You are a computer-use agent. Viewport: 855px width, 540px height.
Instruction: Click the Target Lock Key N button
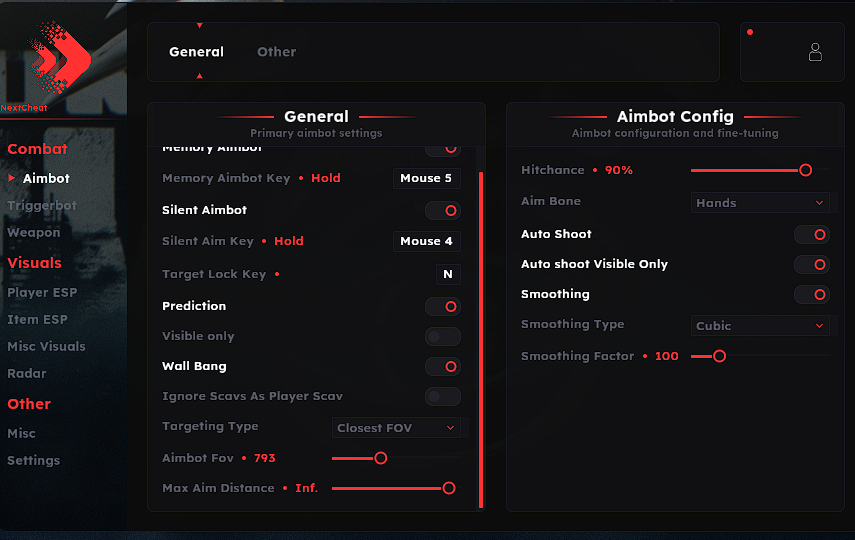click(x=448, y=274)
